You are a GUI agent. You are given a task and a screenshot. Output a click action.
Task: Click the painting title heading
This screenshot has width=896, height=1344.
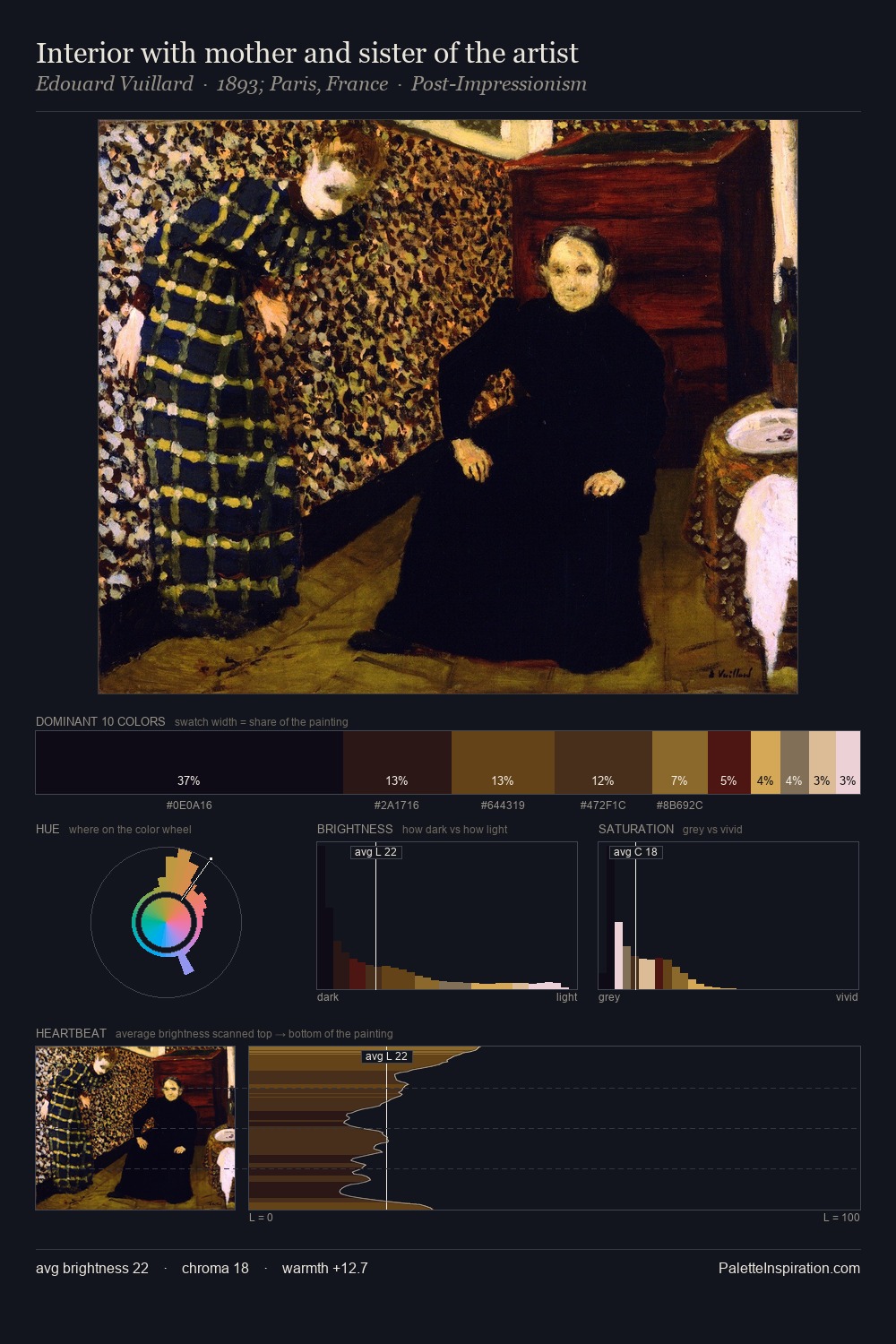click(307, 53)
